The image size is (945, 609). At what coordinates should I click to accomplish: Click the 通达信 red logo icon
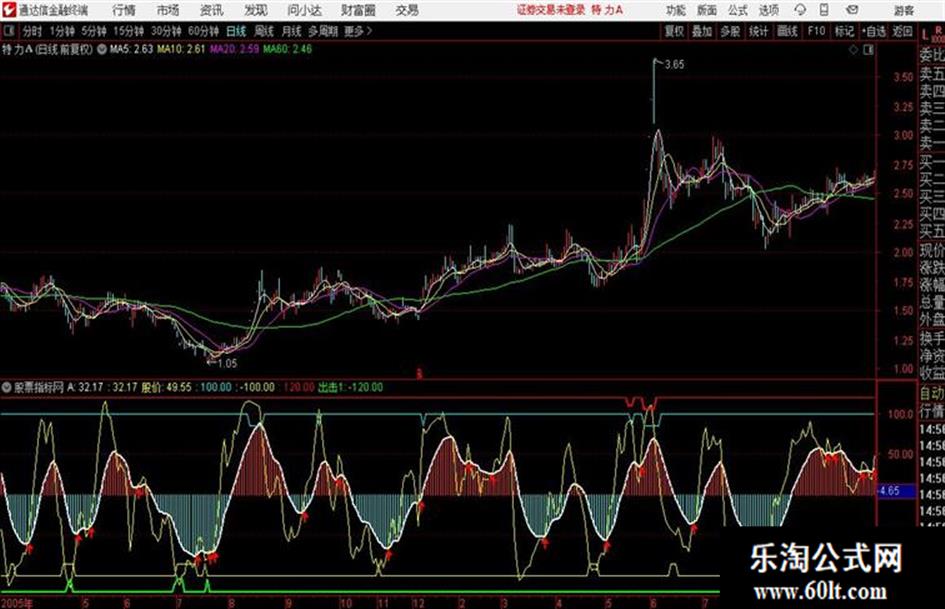pos(9,10)
